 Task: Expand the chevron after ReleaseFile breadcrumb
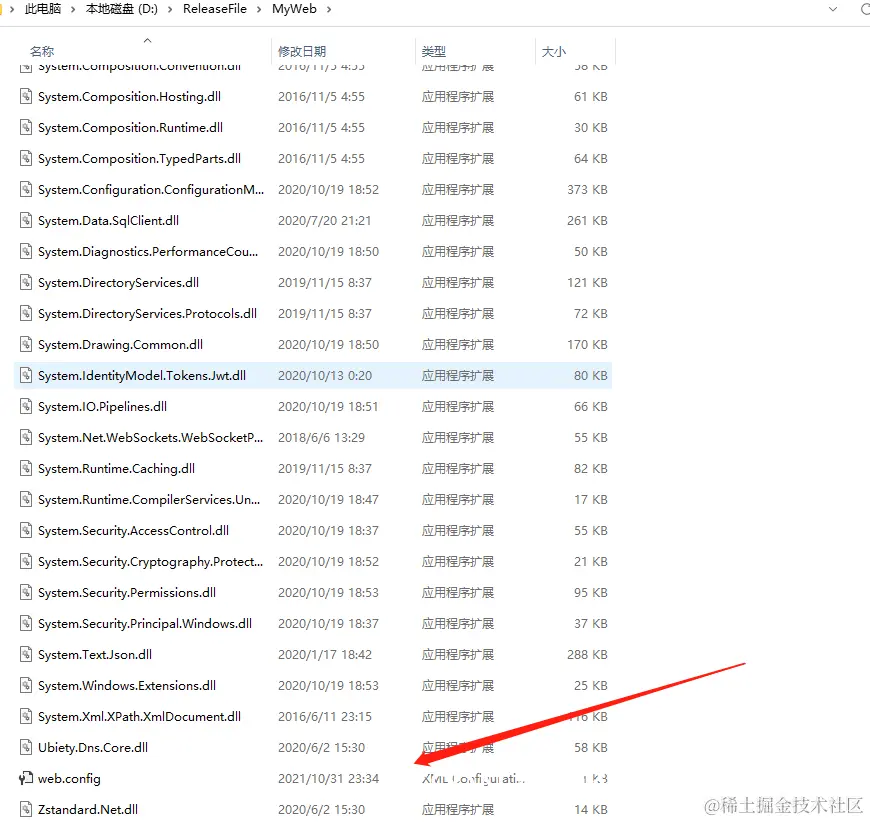[259, 9]
